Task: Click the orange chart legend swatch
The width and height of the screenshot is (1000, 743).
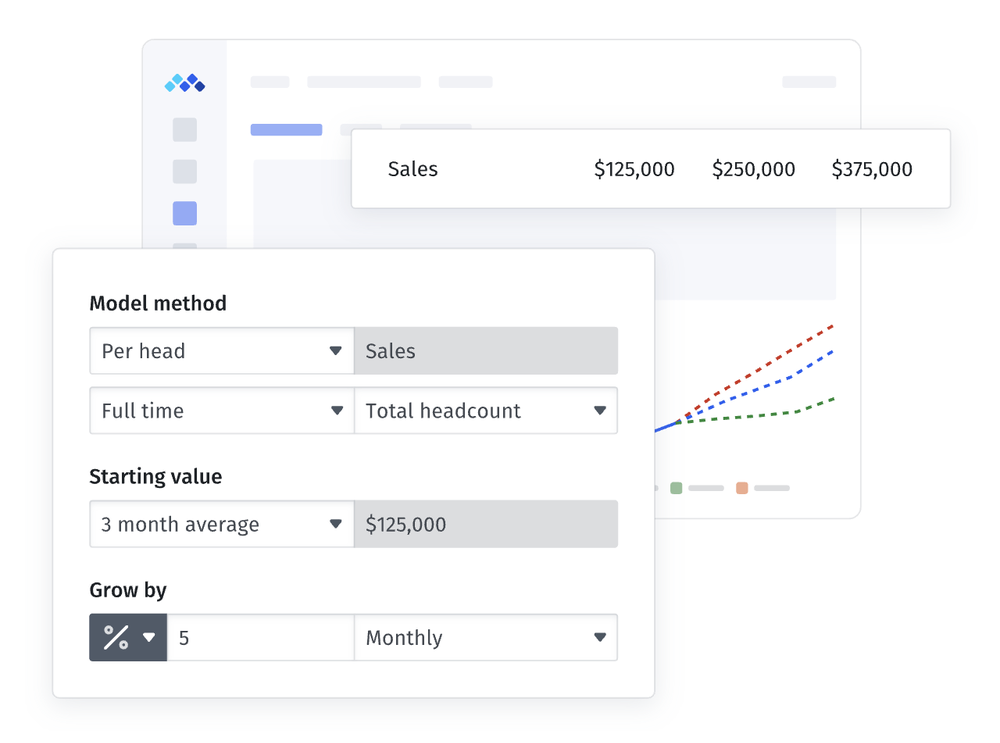Action: tap(742, 488)
